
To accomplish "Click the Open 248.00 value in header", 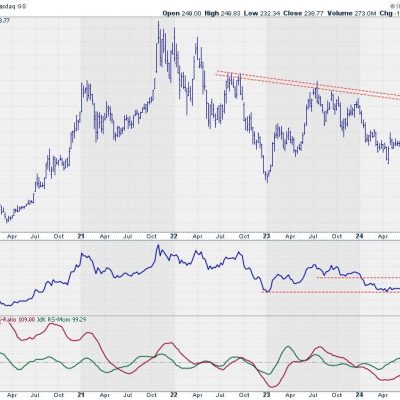I will [x=182, y=13].
